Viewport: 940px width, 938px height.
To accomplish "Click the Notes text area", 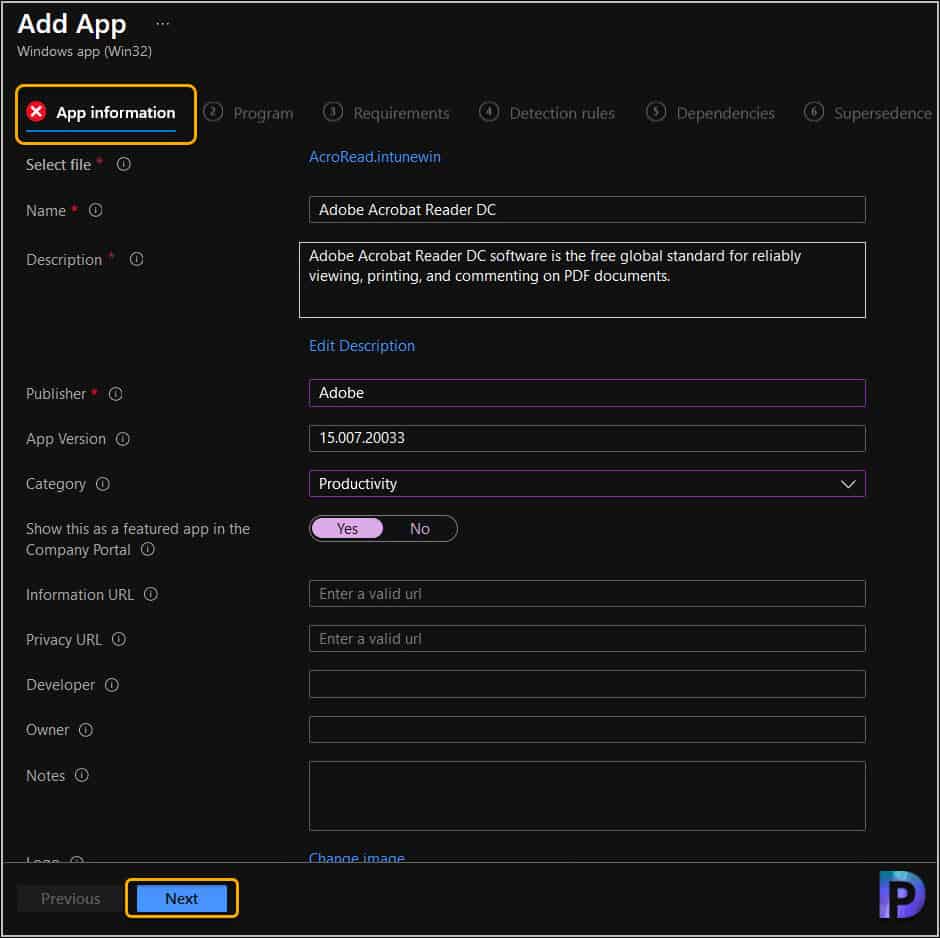I will 587,796.
